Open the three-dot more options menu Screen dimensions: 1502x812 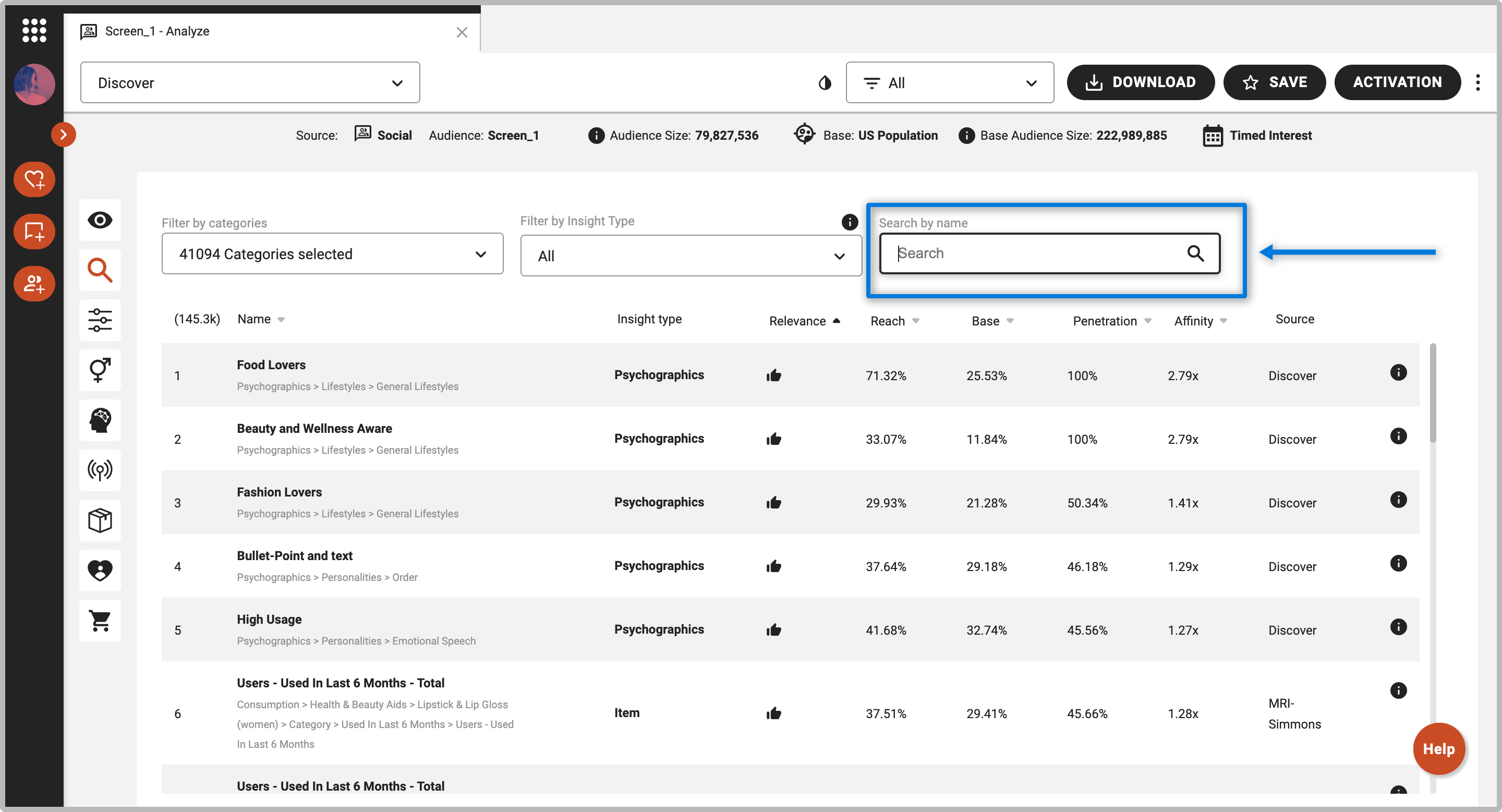(1477, 83)
